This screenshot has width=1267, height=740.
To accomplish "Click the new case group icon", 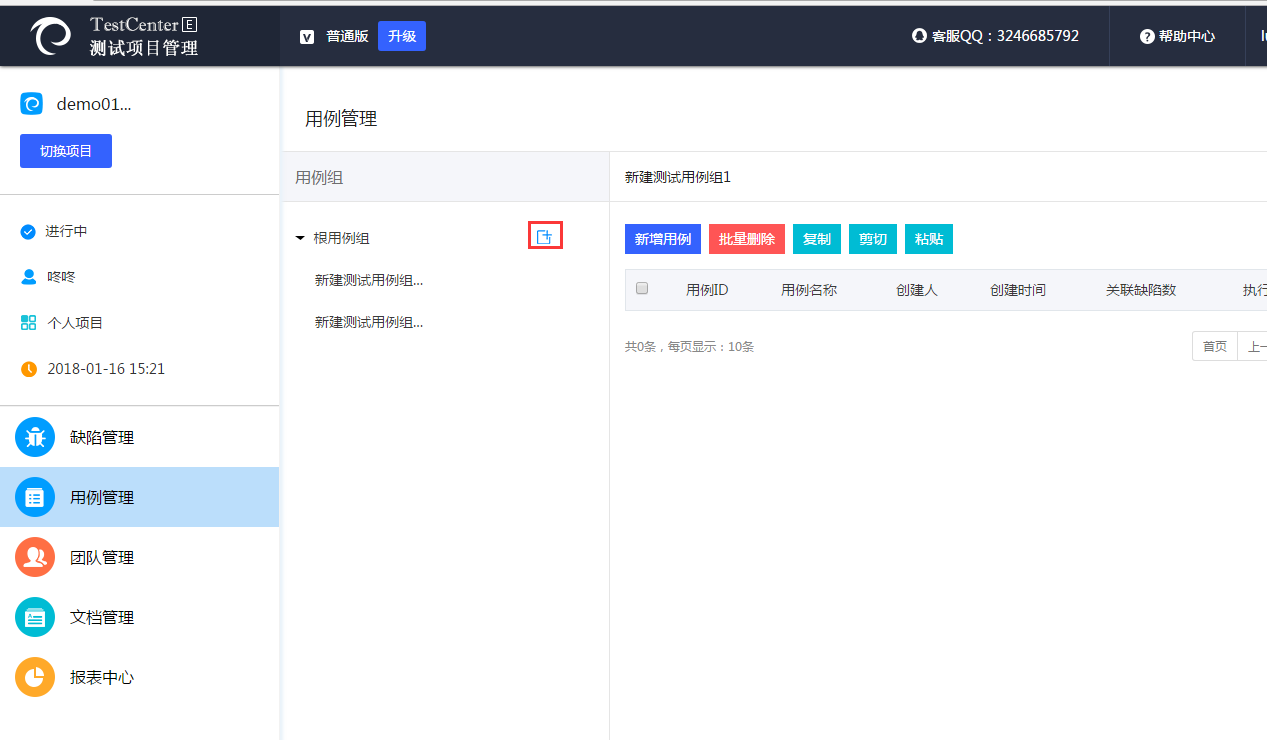I will 545,237.
